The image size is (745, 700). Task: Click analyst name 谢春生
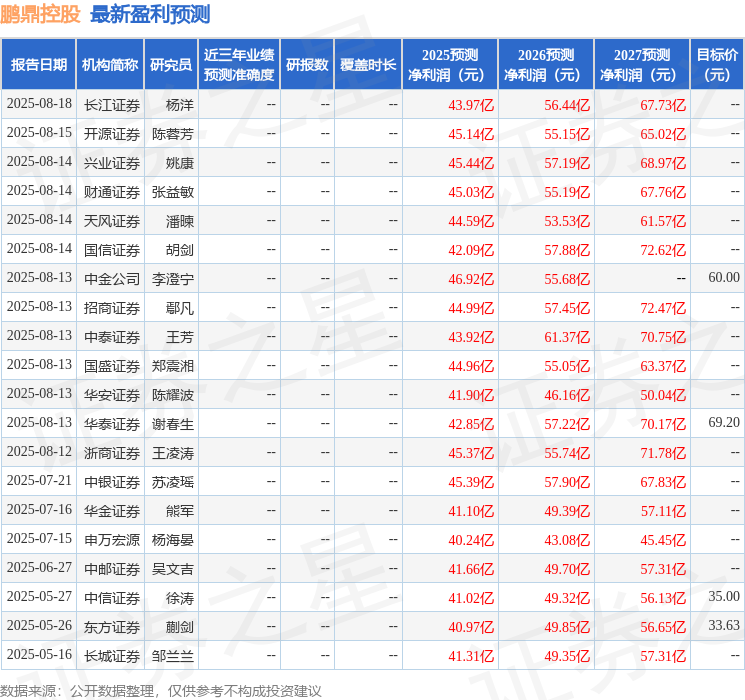pos(173,424)
